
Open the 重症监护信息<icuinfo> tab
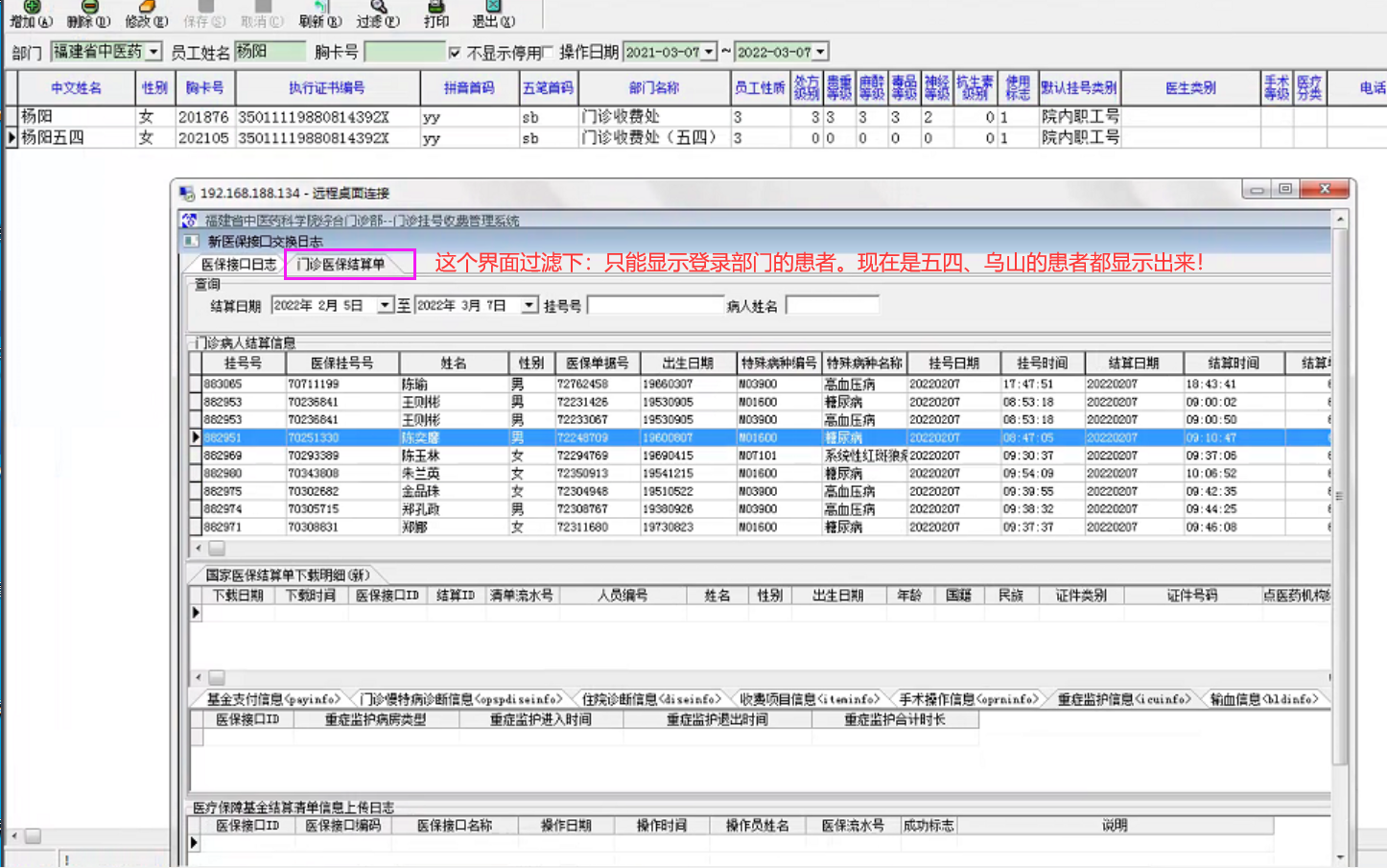pyautogui.click(x=1123, y=699)
